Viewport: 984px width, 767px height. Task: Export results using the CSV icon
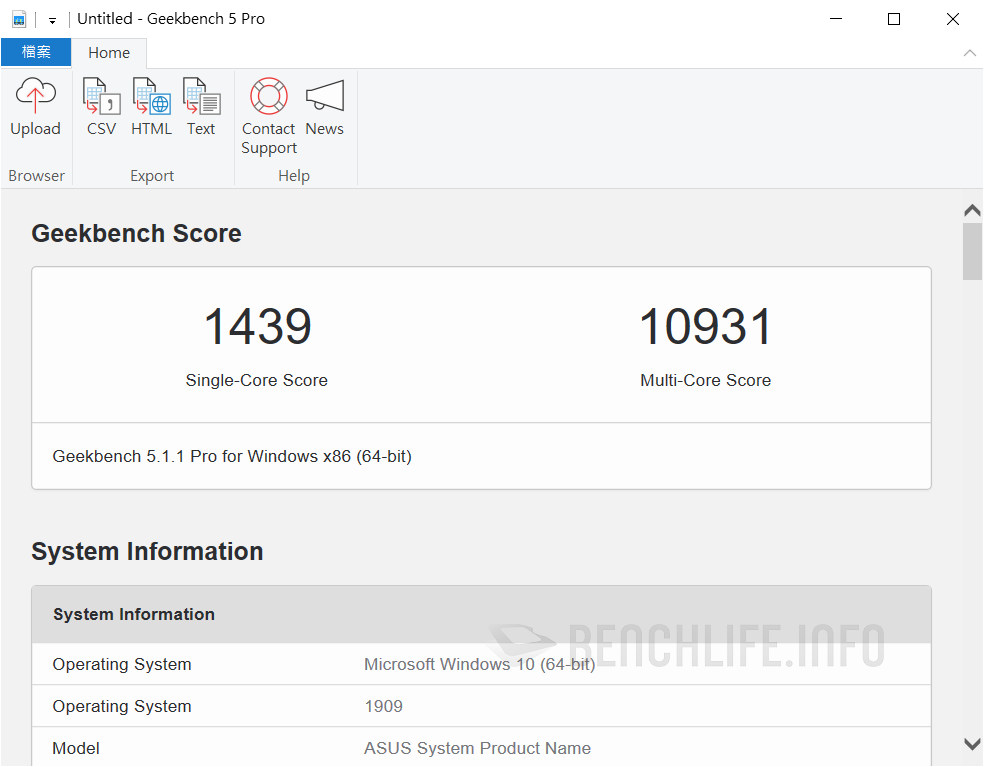101,98
